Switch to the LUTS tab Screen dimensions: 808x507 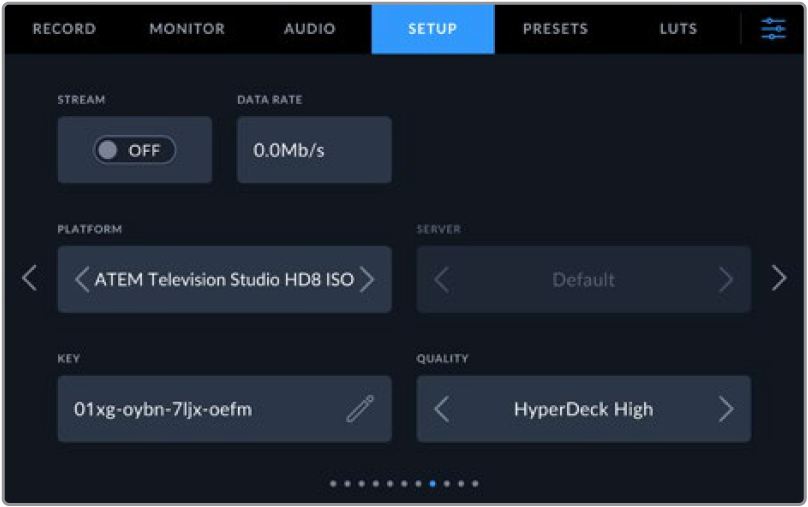click(x=678, y=29)
